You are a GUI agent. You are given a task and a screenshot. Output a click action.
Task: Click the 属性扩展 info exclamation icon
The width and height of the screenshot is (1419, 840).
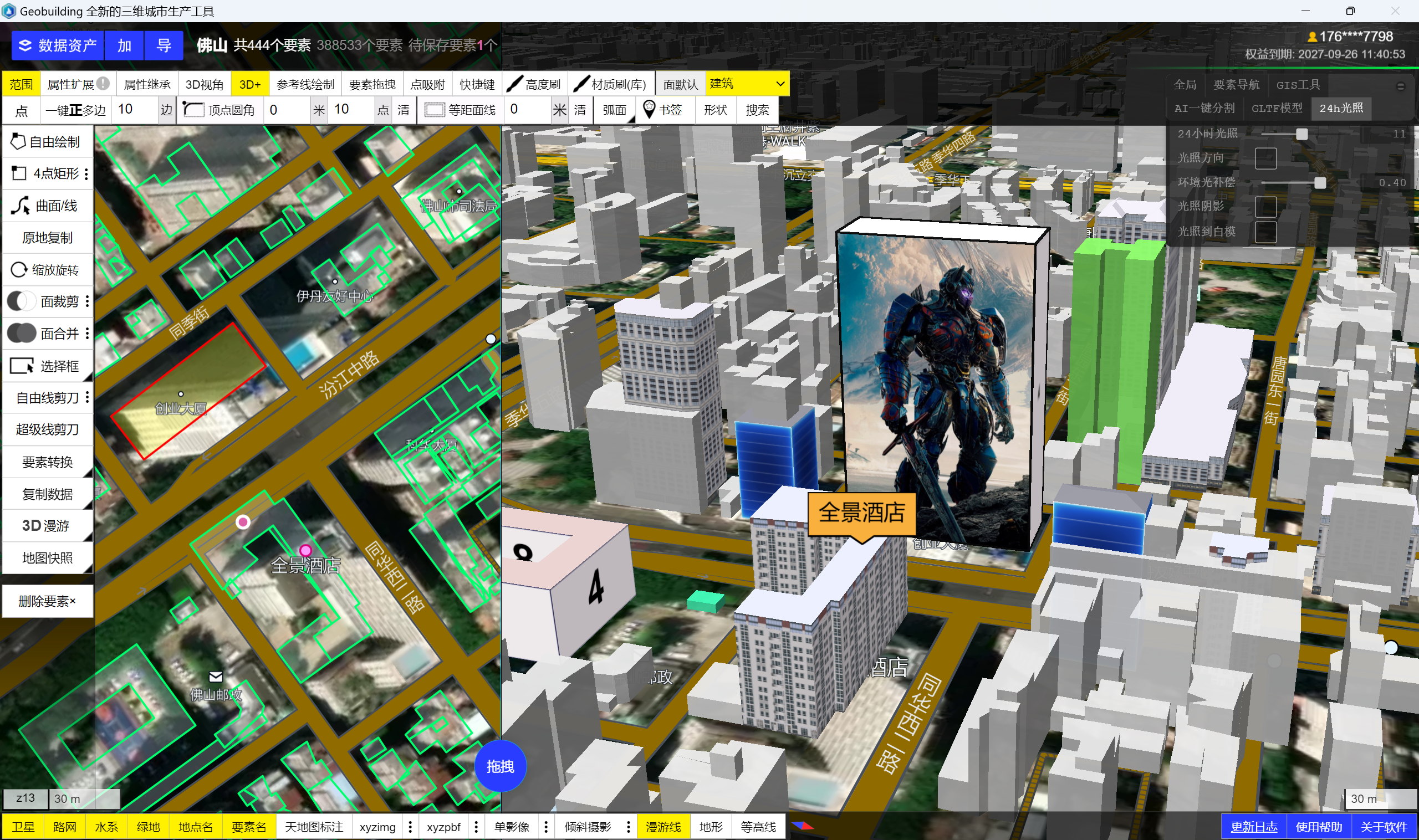coord(103,83)
